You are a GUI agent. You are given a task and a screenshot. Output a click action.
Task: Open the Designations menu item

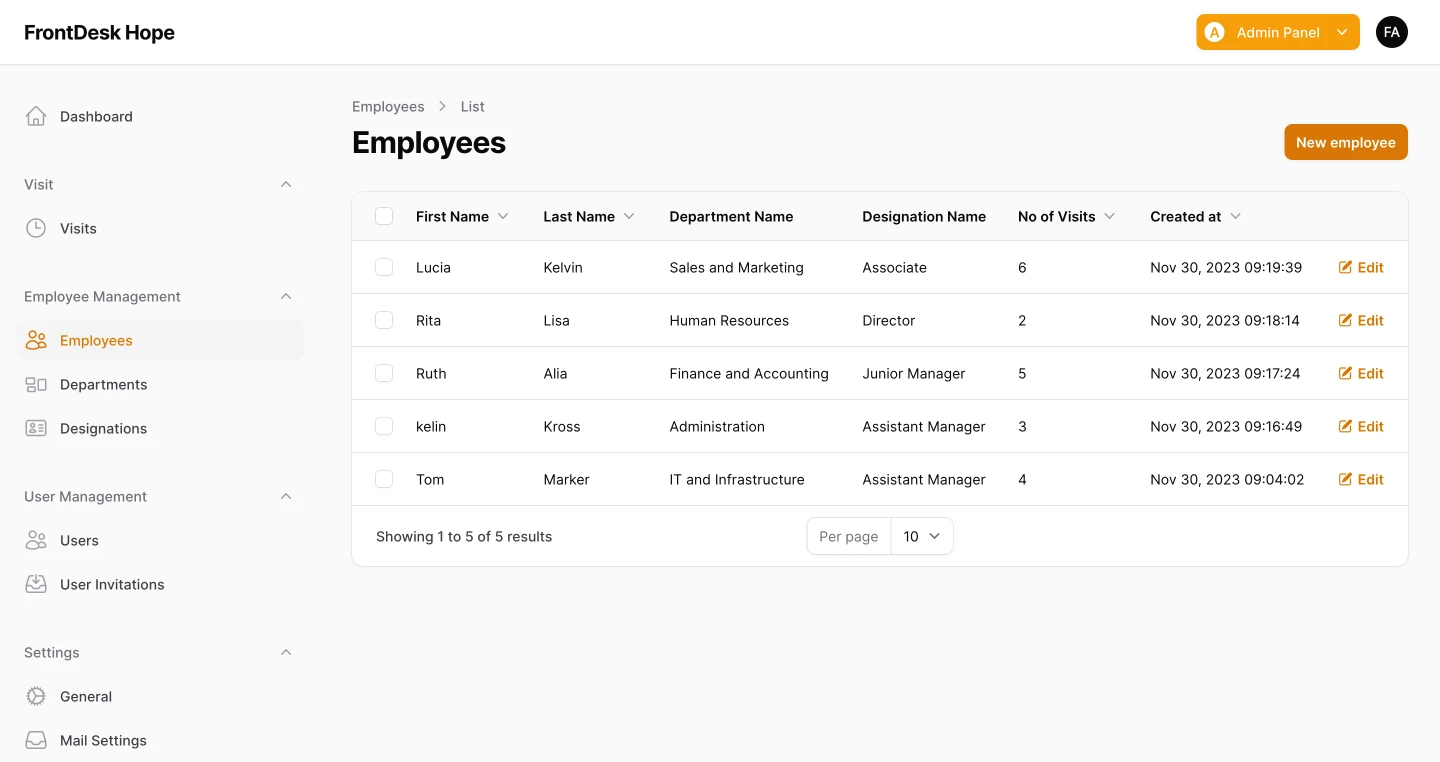click(x=160, y=428)
